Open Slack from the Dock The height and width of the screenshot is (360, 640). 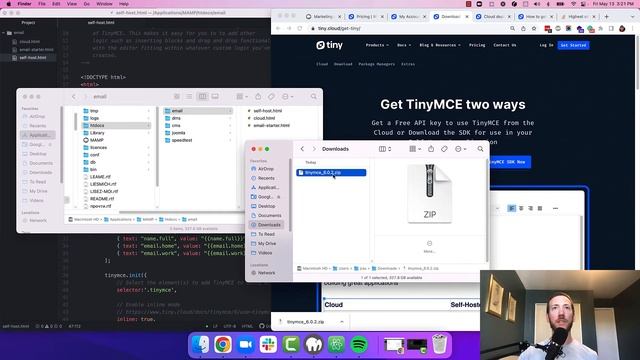[x=268, y=345]
